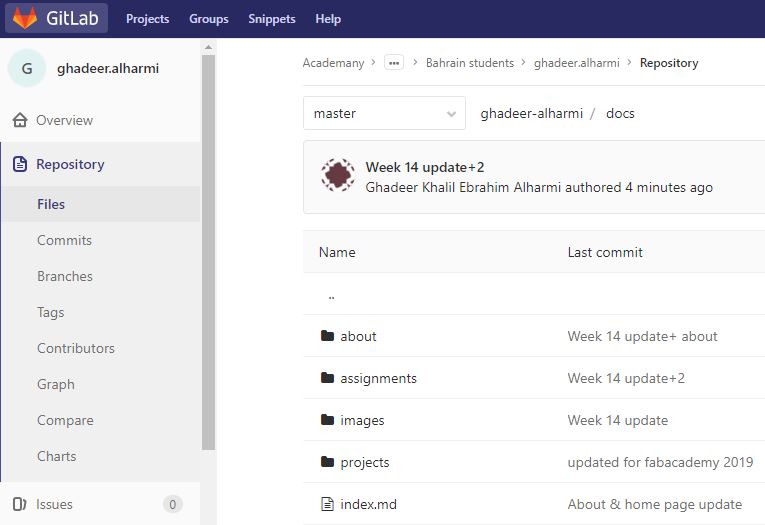Click the Academany breadcrumb link
This screenshot has height=525, width=765.
point(333,63)
